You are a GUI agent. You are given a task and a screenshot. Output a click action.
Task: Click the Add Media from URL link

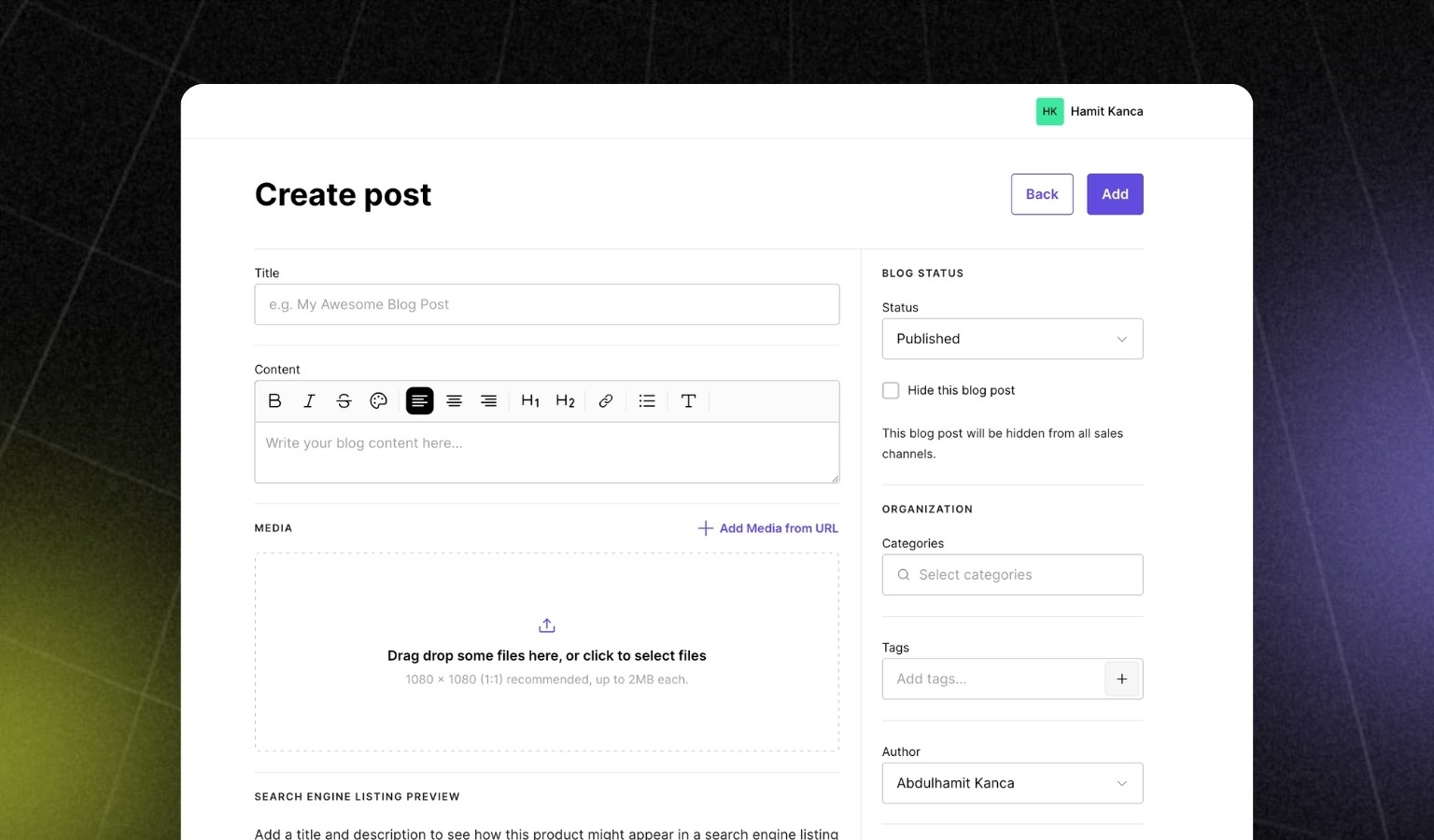(768, 528)
